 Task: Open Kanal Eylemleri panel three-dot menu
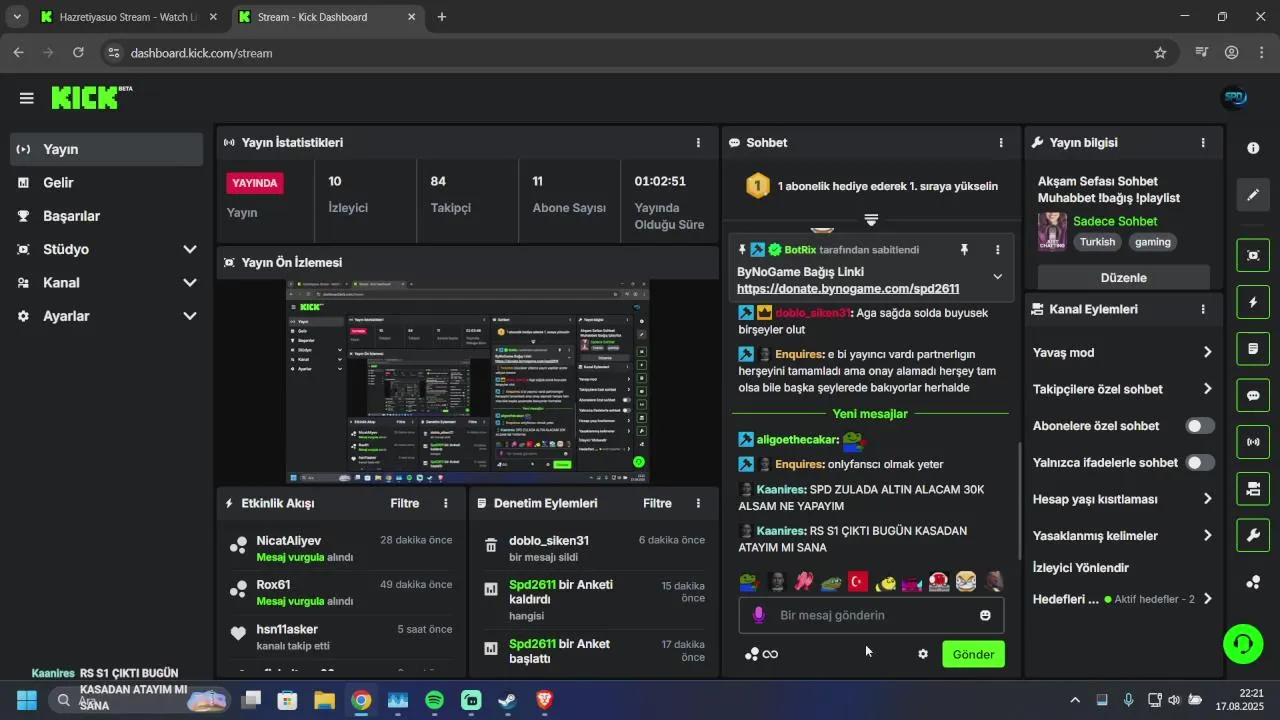1203,309
